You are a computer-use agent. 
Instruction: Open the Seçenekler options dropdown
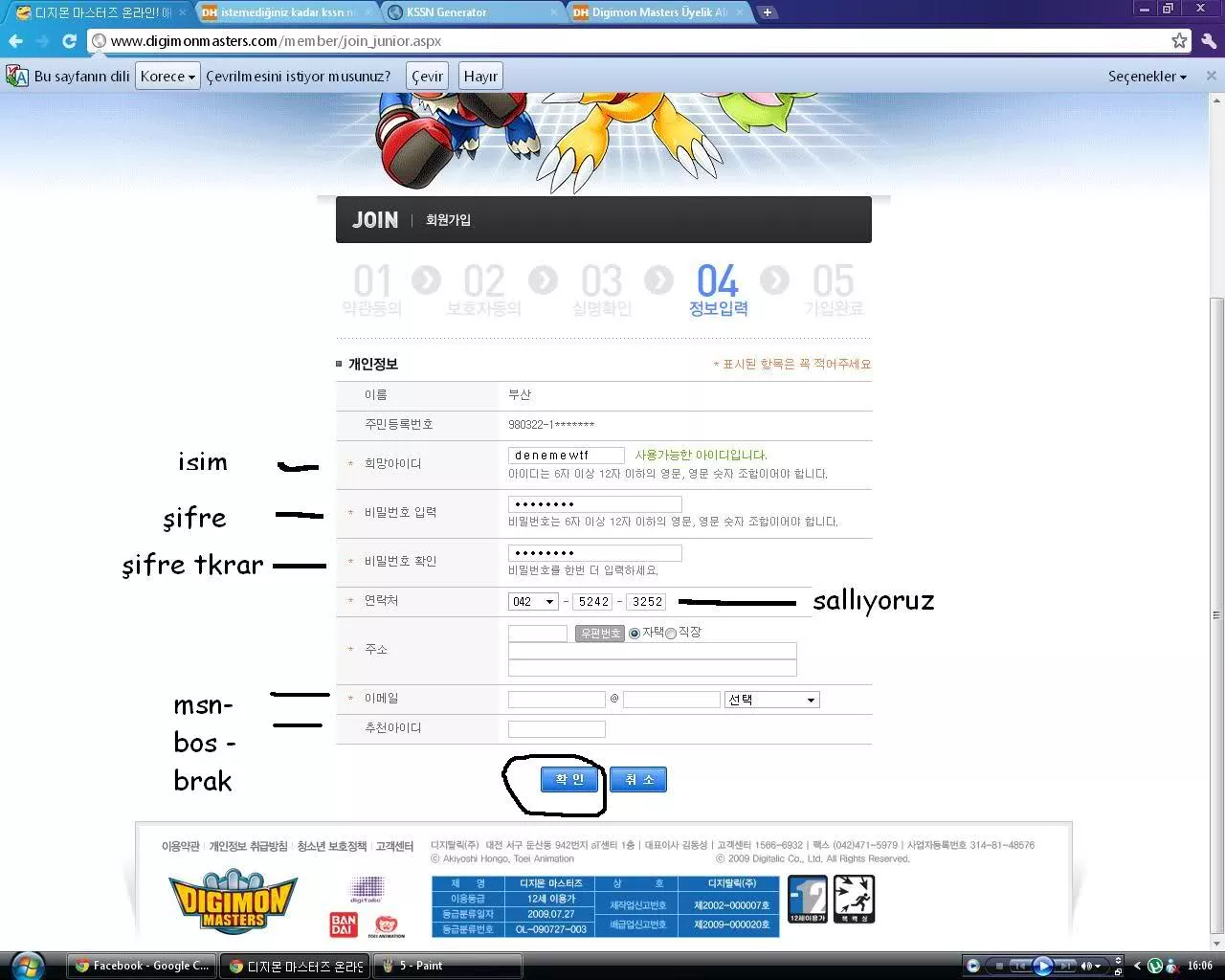[x=1147, y=76]
